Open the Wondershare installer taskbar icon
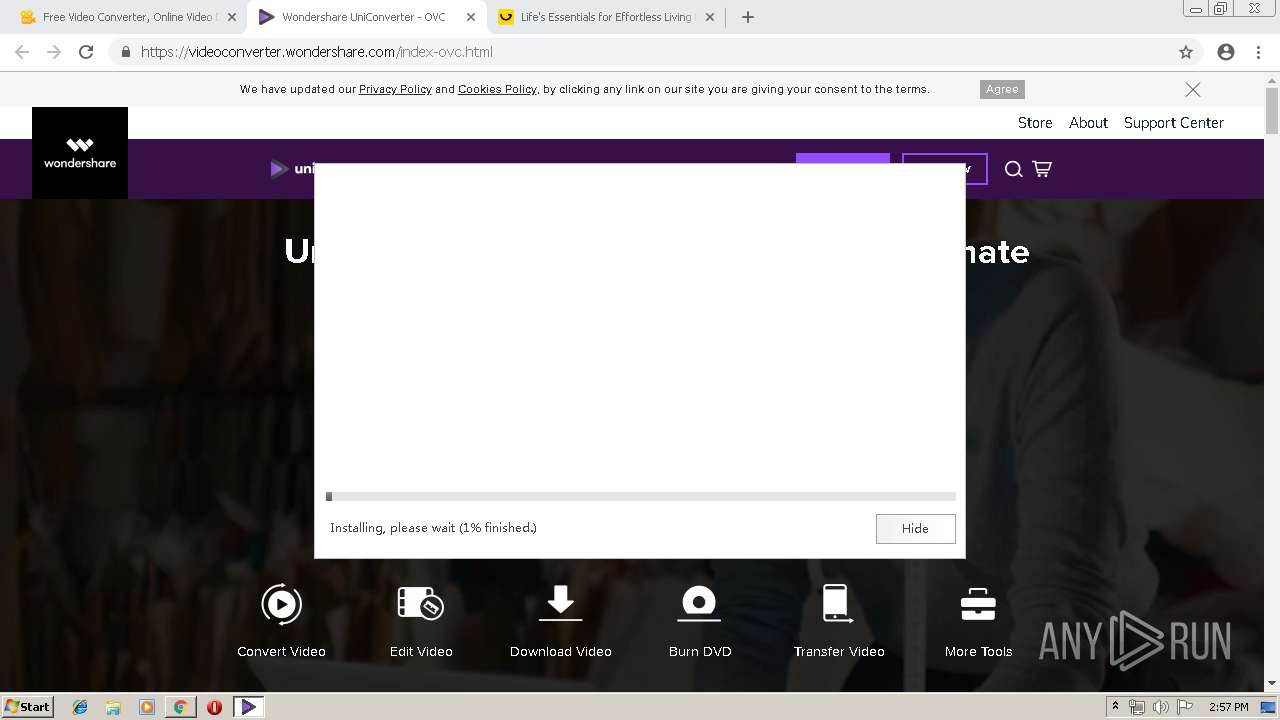Image resolution: width=1280 pixels, height=720 pixels. (x=248, y=707)
